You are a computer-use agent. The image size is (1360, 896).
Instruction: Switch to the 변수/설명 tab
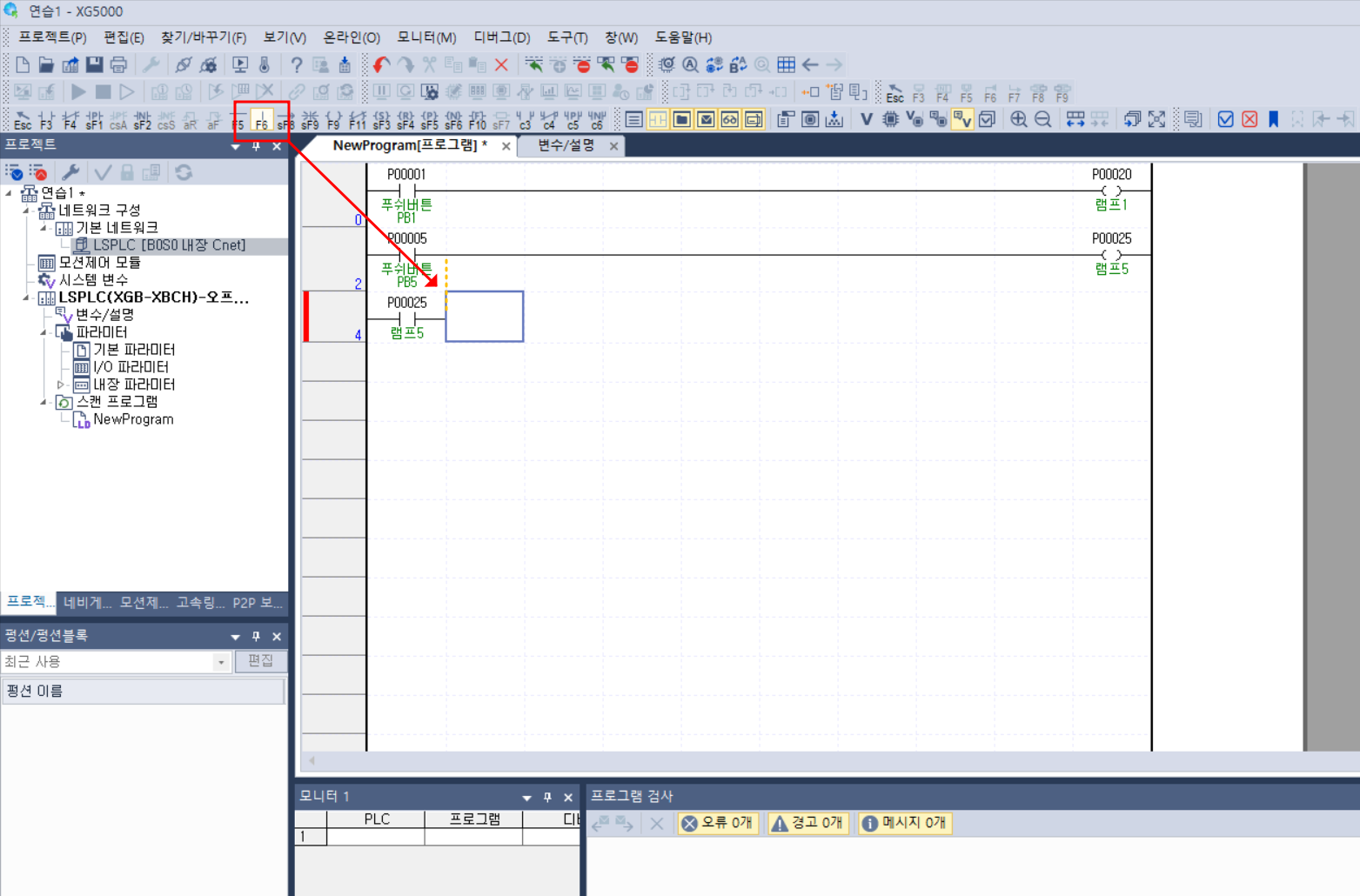[x=566, y=145]
